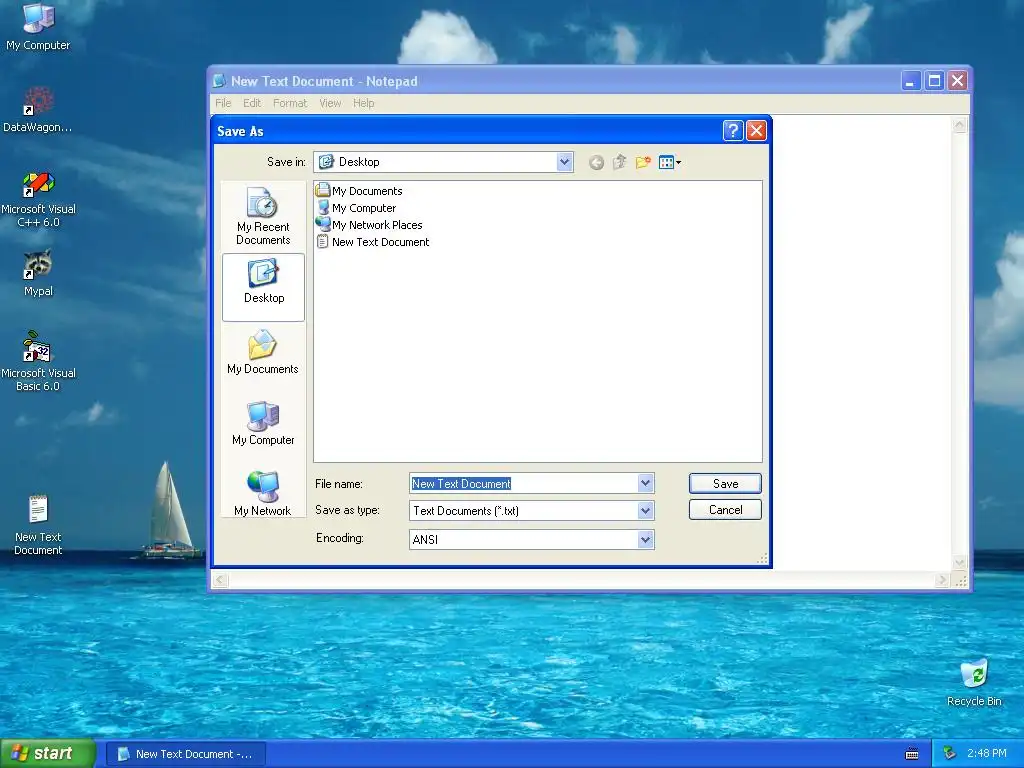The height and width of the screenshot is (768, 1024).
Task: Go back to last folder visited icon
Action: (x=596, y=163)
